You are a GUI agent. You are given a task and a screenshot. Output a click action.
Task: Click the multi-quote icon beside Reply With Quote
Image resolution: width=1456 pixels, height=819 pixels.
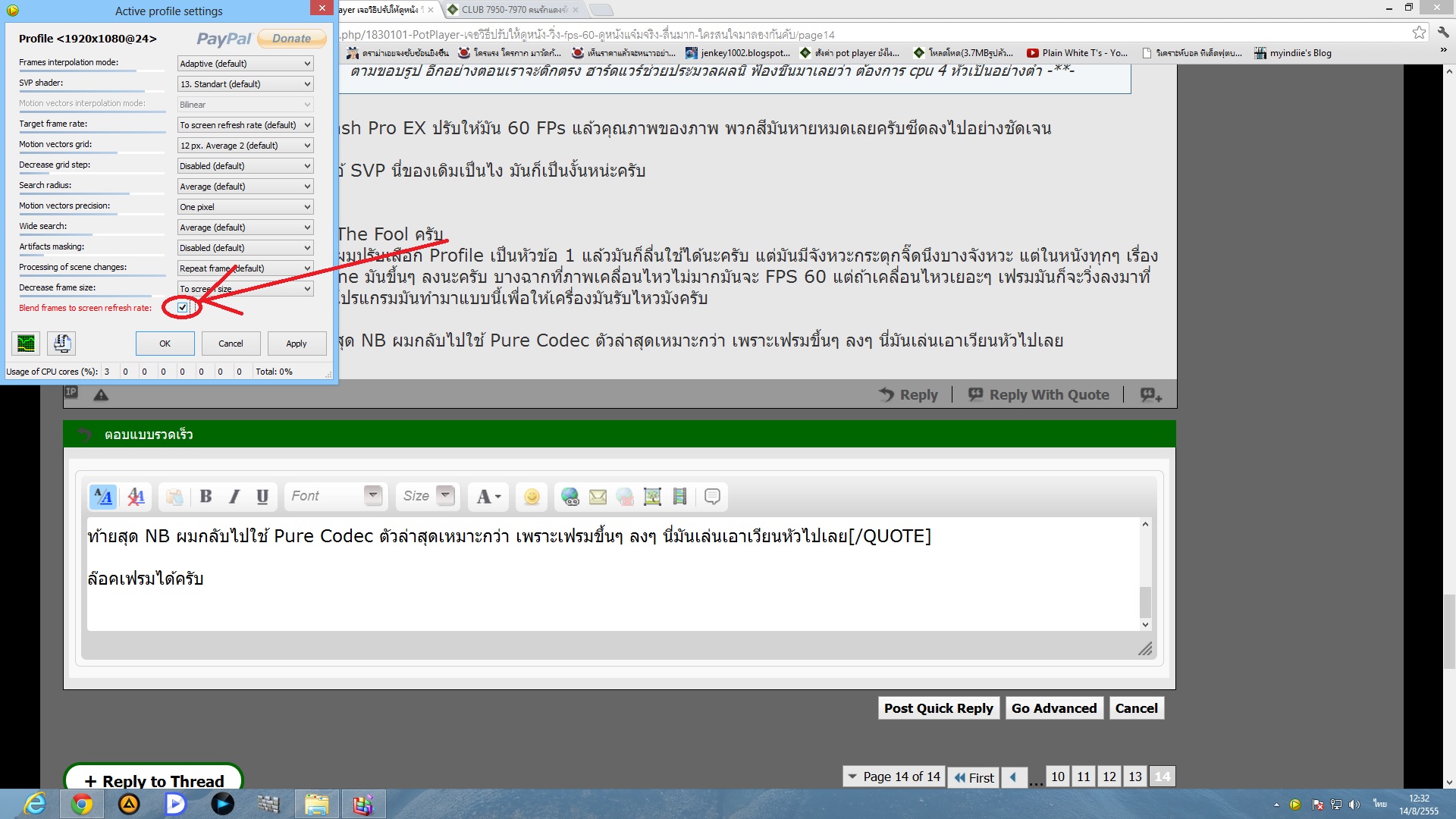pos(1150,395)
